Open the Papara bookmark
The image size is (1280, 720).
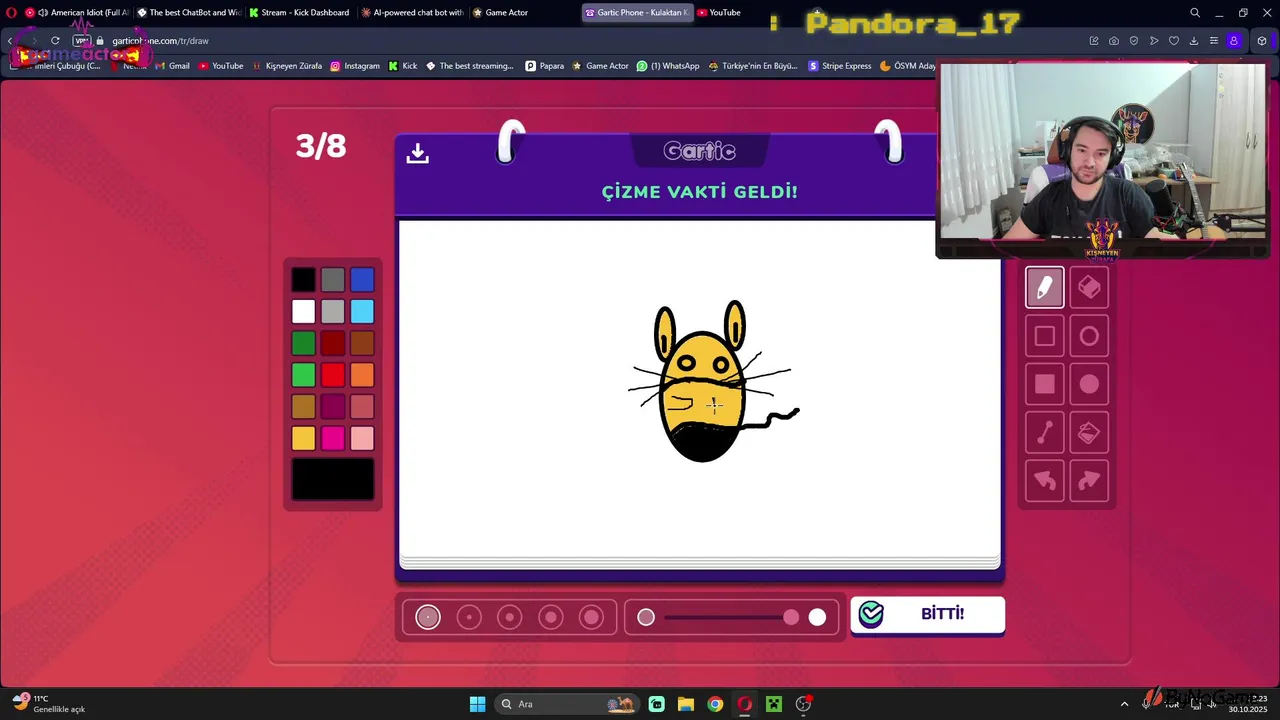coord(545,66)
